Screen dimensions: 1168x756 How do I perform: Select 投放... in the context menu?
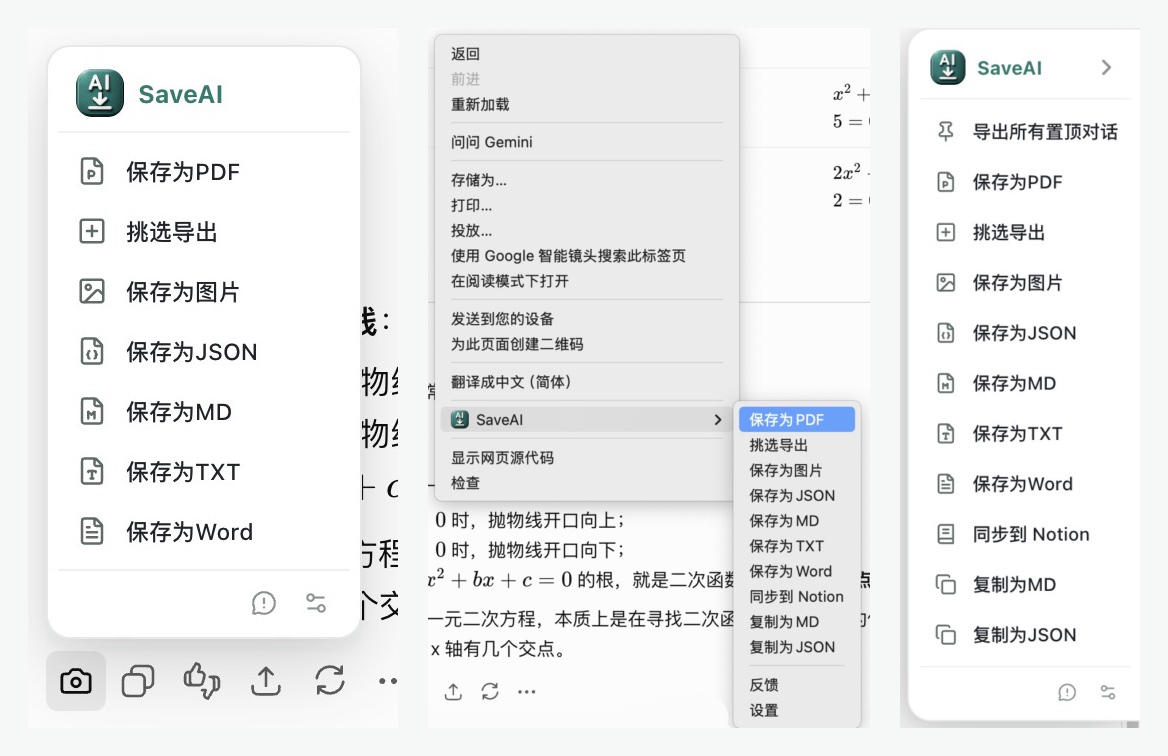tap(472, 231)
